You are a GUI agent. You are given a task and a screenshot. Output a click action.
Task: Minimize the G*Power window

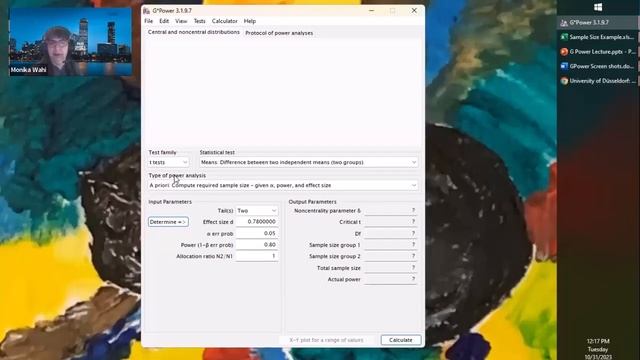(x=371, y=11)
